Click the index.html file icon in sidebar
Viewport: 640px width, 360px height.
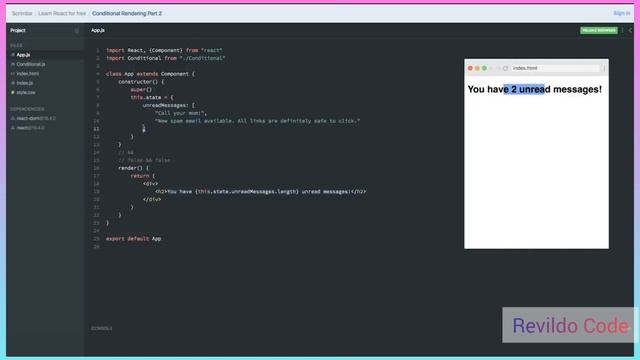(13, 73)
